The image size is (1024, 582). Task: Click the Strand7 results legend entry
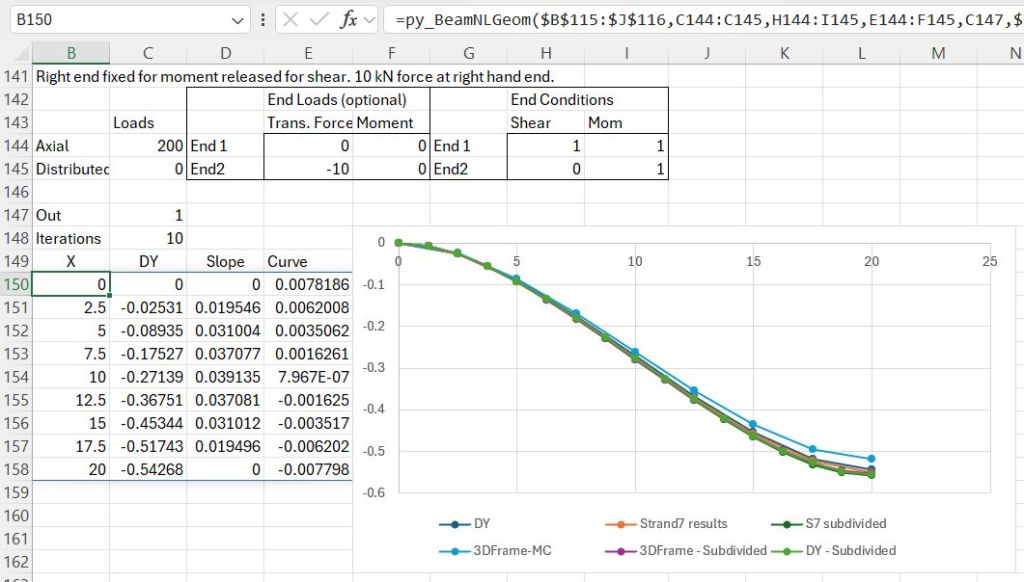(666, 523)
